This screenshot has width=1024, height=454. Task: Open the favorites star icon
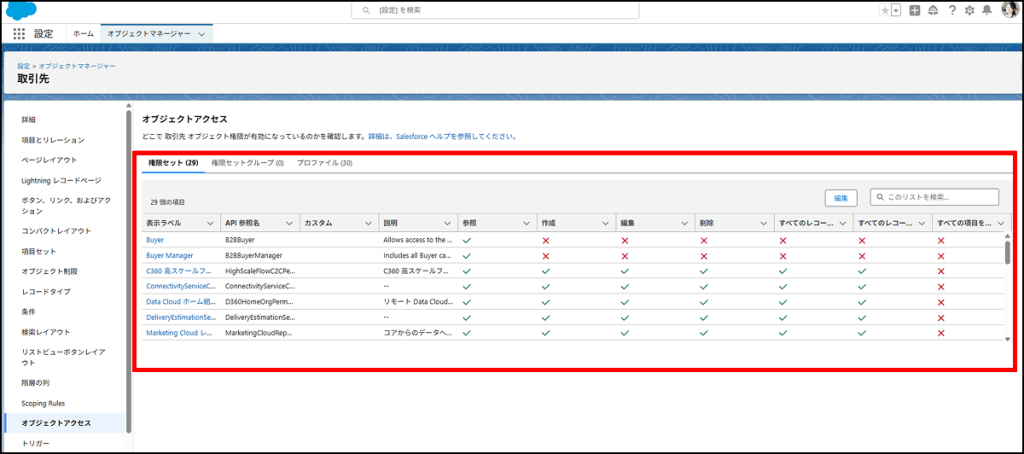coord(885,10)
